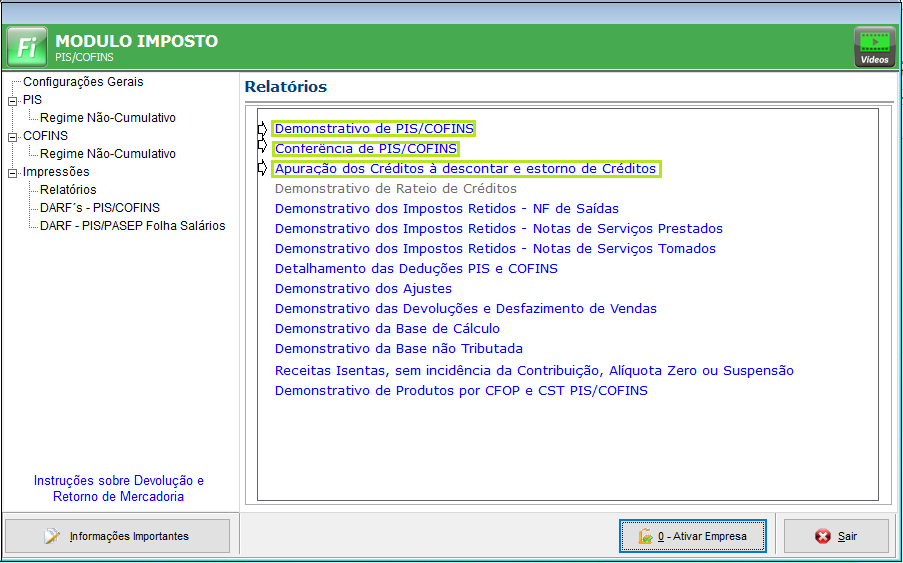Image resolution: width=903 pixels, height=563 pixels.
Task: Open Regime Não-Cumulativo under PIS
Action: [107, 118]
